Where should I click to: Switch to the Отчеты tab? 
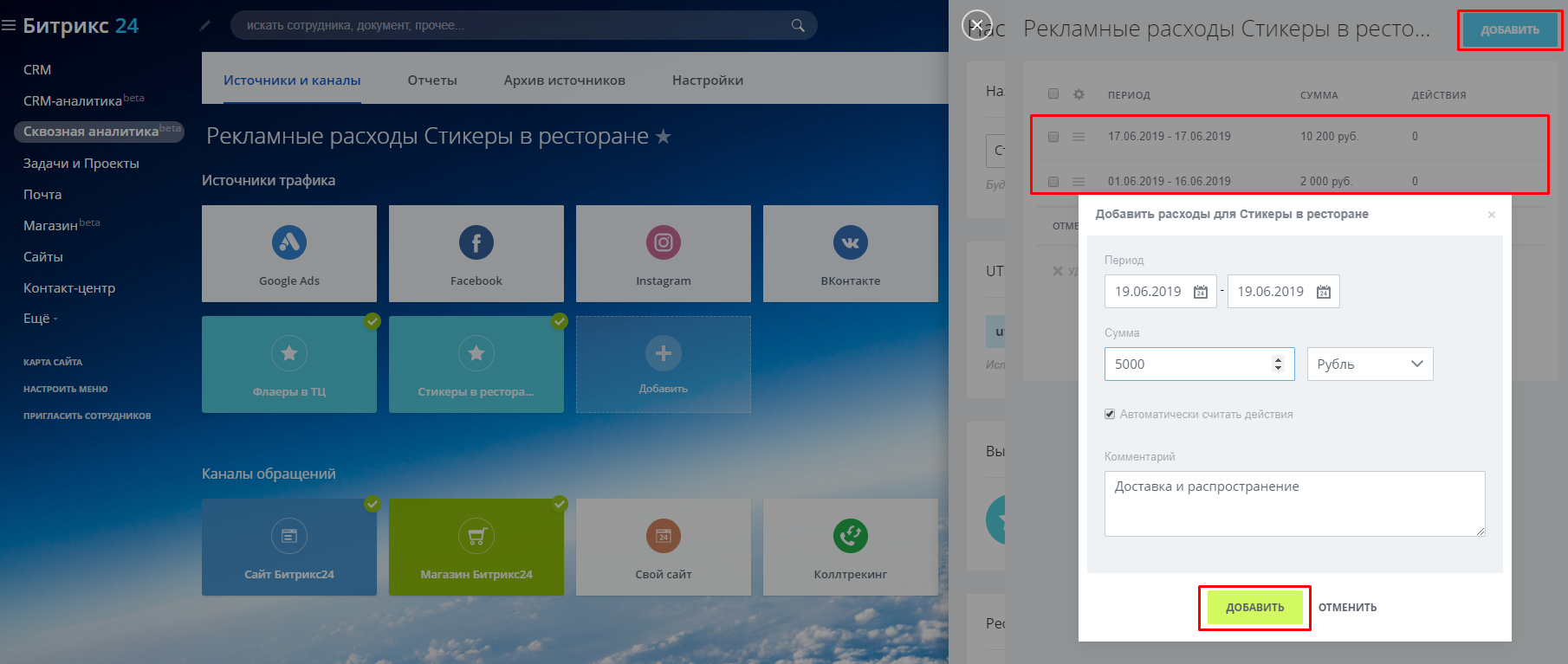point(432,81)
